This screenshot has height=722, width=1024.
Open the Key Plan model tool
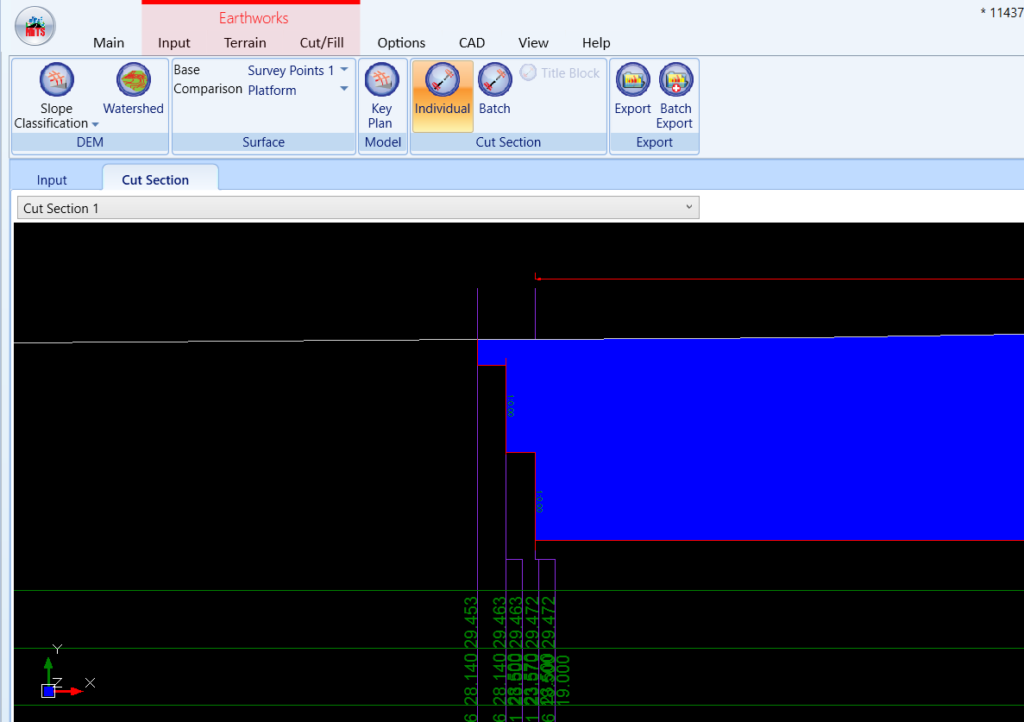click(382, 96)
